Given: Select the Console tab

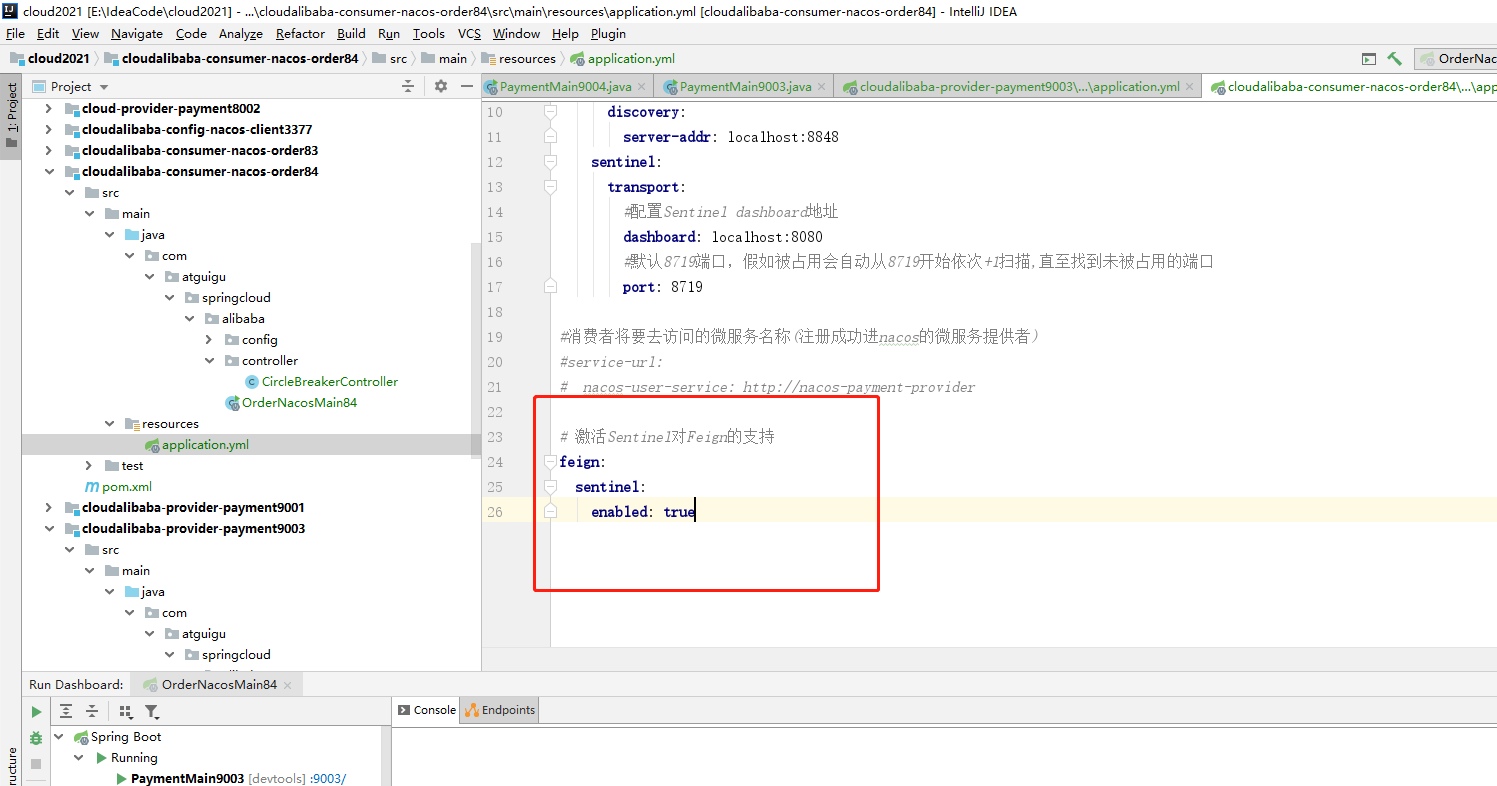Looking at the screenshot, I should [x=426, y=710].
